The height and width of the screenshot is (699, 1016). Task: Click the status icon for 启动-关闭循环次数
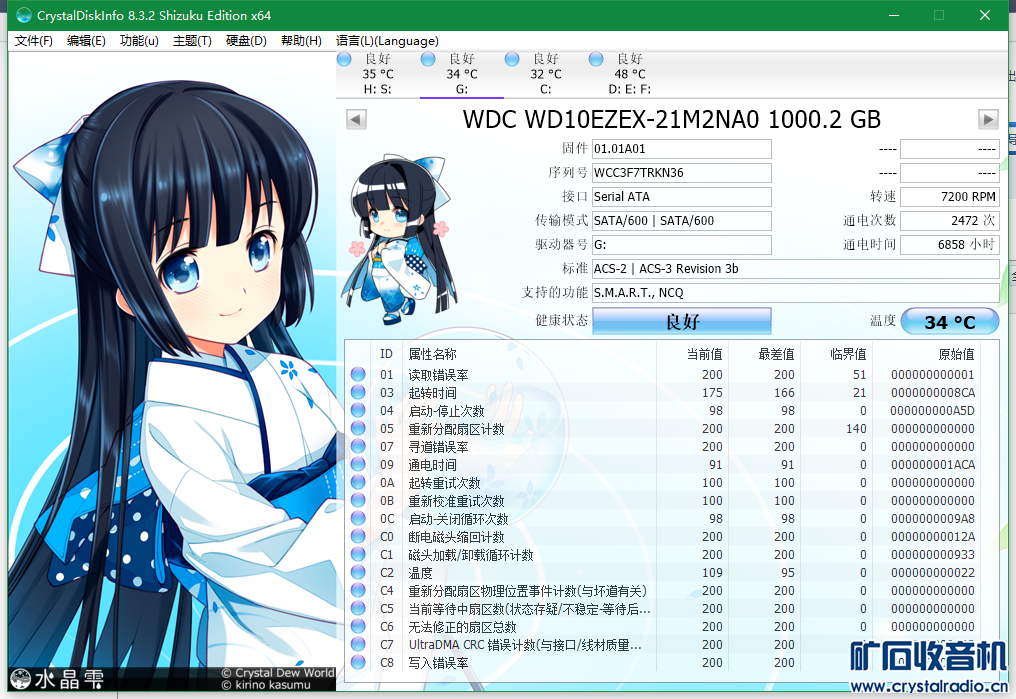(358, 518)
